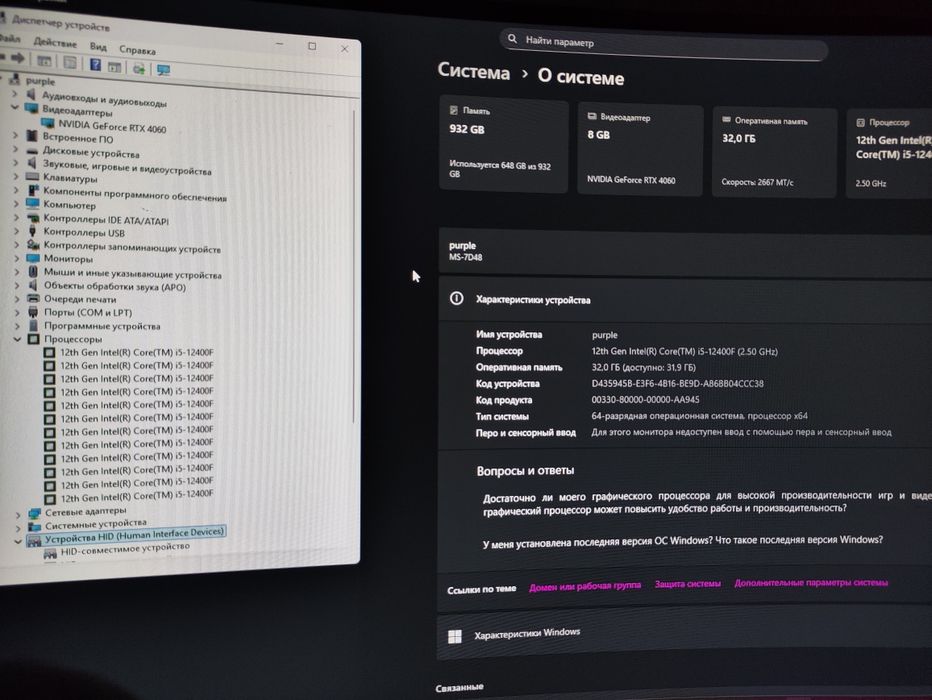
Task: Open the Память 932 GB card
Action: (x=503, y=144)
